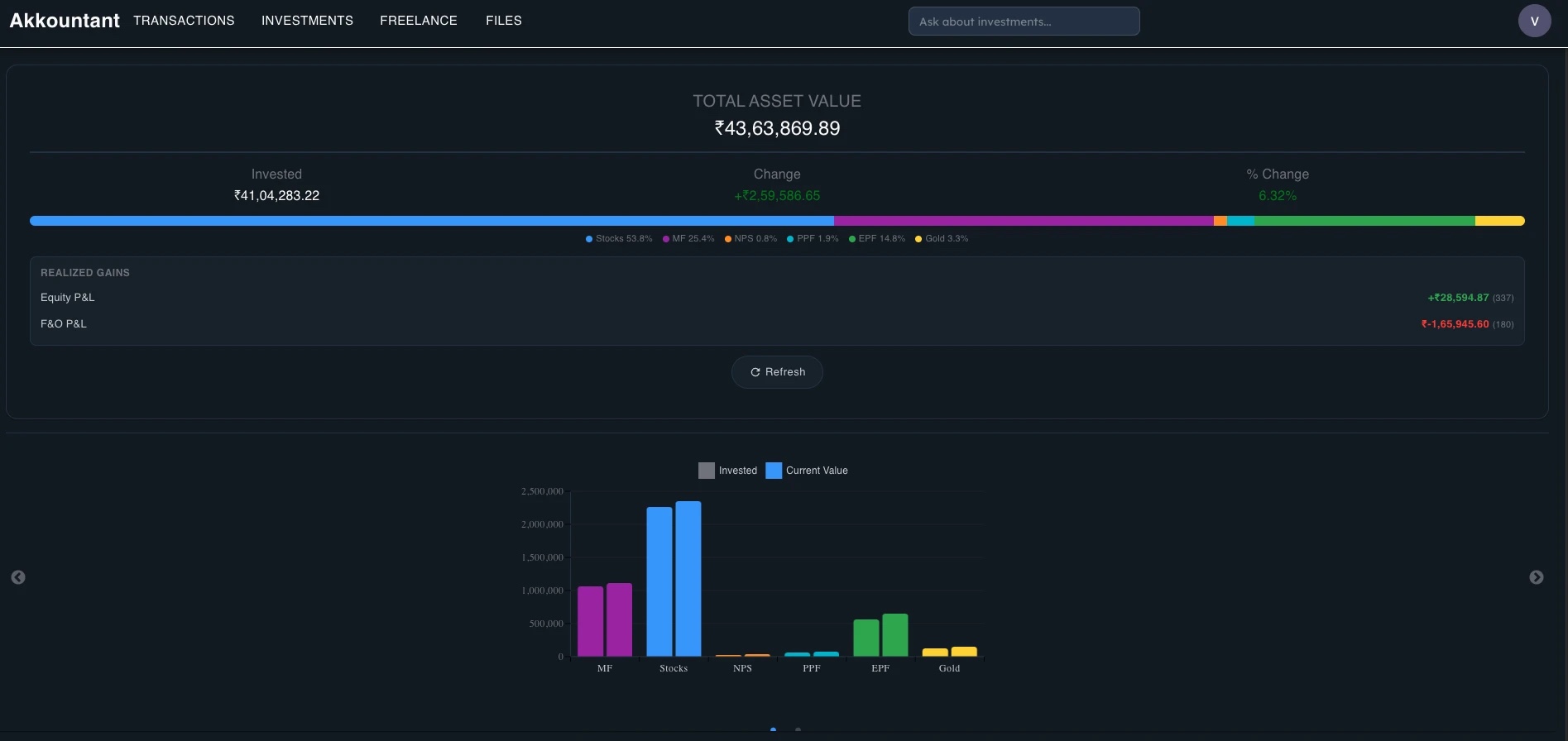Click the F&O P&L row label

coord(64,324)
